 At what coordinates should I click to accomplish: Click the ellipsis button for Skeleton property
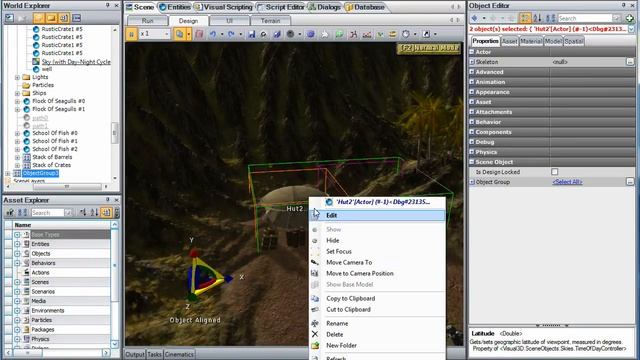click(630, 62)
